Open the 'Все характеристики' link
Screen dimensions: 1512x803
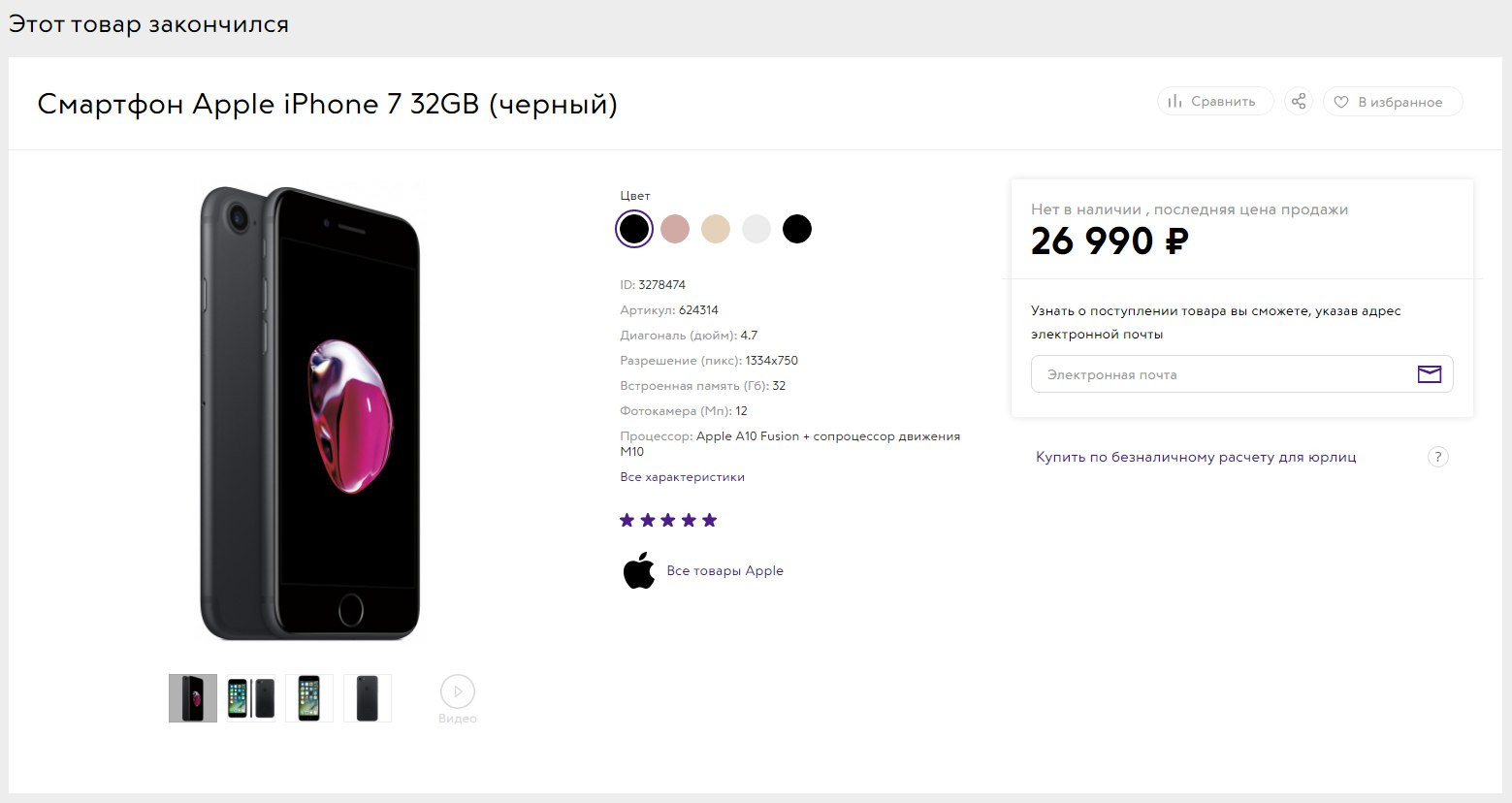point(683,477)
